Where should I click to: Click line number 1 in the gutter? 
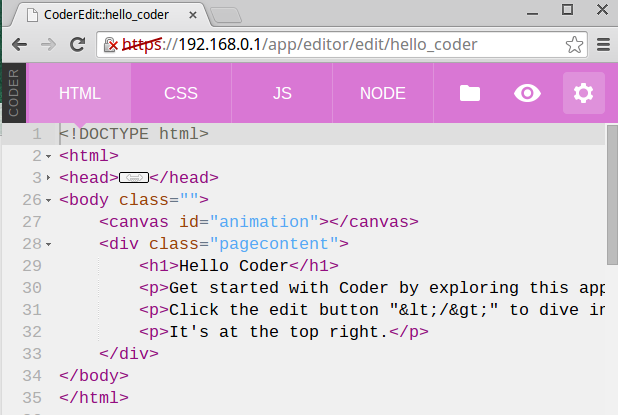tap(37, 134)
